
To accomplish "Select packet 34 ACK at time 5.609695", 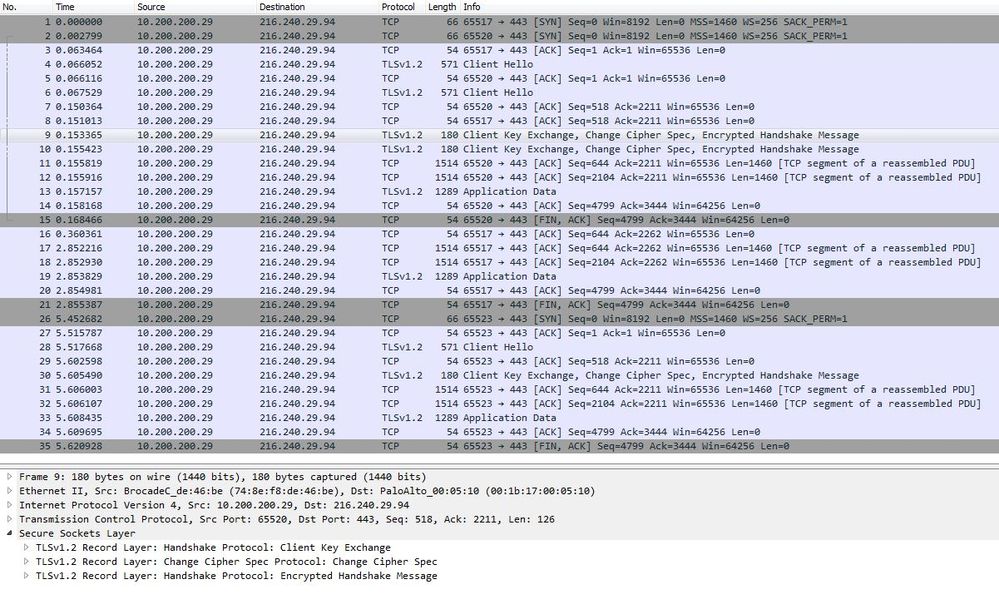I will pyautogui.click(x=500, y=432).
